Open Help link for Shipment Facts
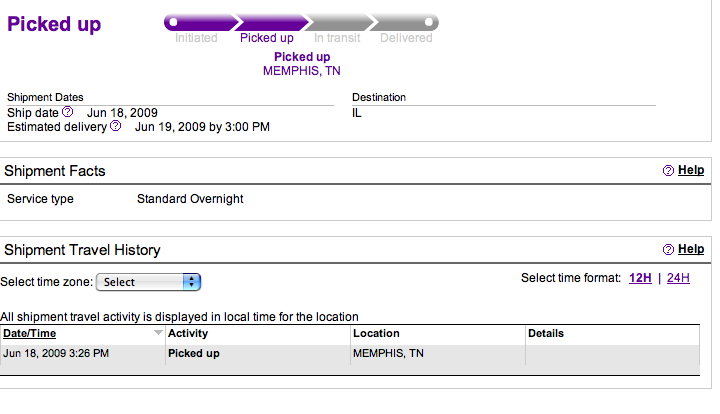Screen dimensions: 720x414 (691, 170)
